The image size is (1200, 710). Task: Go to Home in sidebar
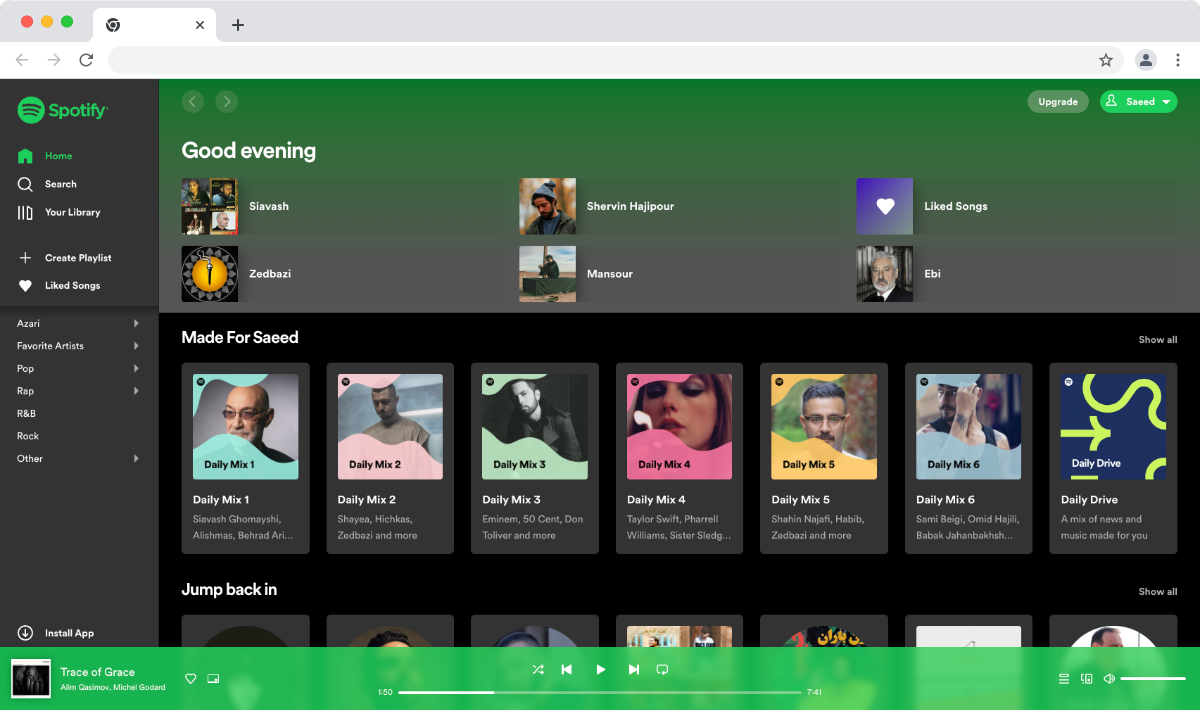pos(45,156)
